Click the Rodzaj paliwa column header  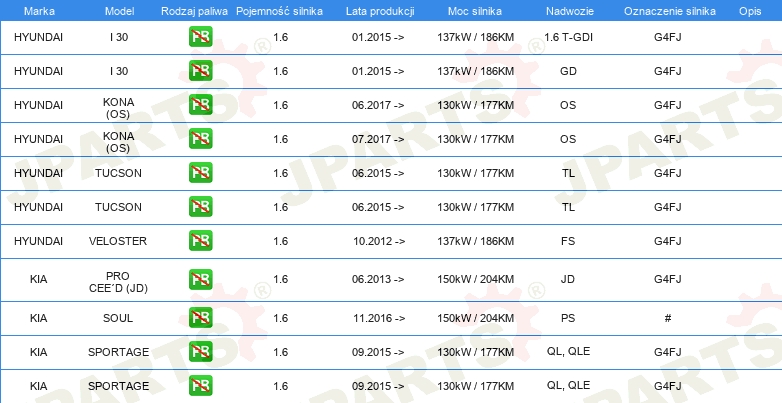coord(194,11)
